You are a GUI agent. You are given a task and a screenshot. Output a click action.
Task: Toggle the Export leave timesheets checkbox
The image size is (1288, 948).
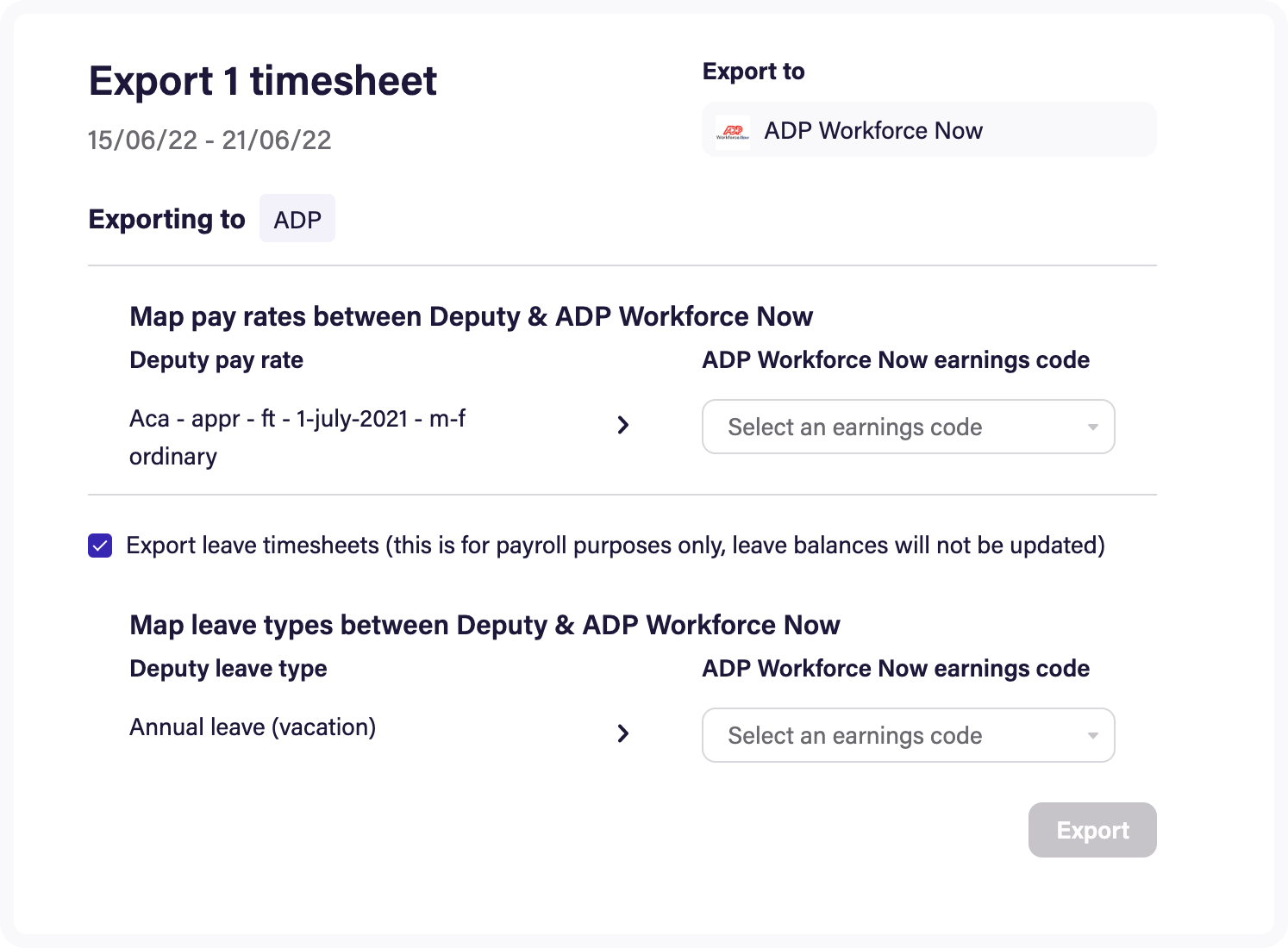point(100,546)
